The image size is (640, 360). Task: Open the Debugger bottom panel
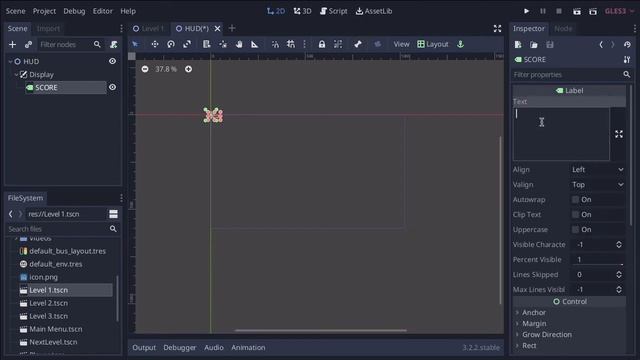(x=180, y=348)
